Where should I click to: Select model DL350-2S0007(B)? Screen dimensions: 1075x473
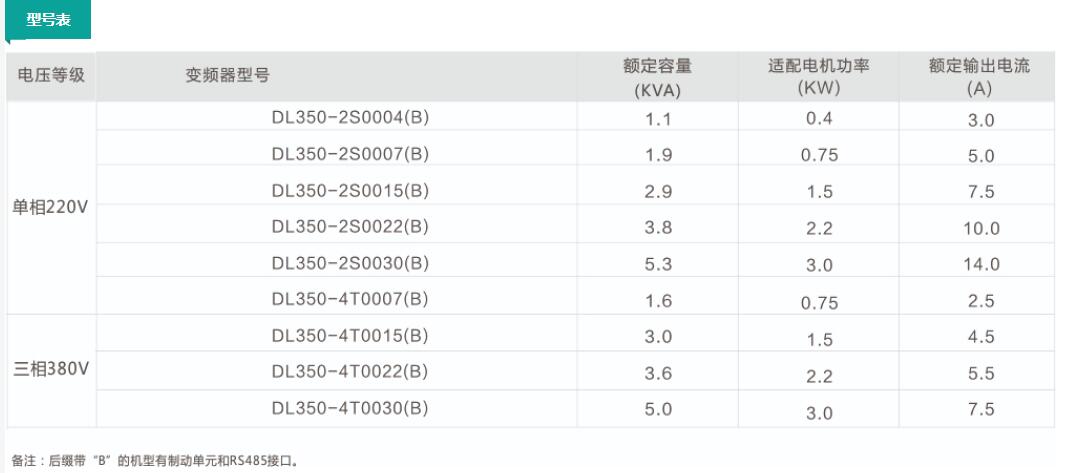pyautogui.click(x=350, y=155)
